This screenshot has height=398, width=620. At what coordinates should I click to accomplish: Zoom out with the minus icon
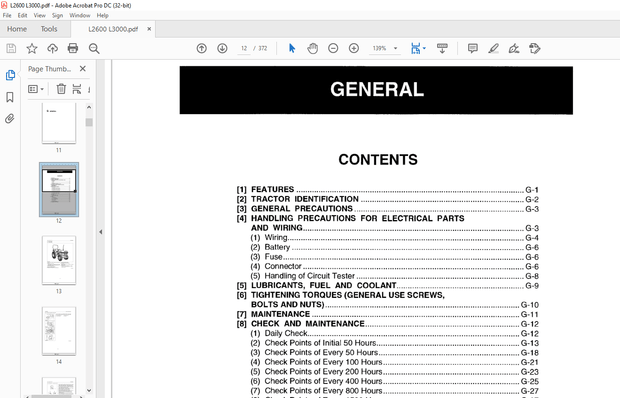click(x=333, y=48)
